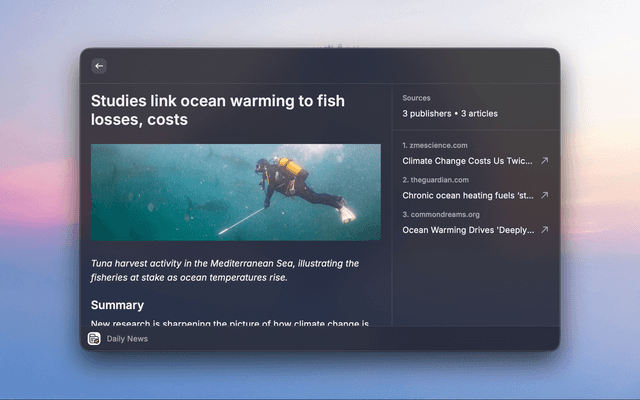
Task: Open external arrow for commondreams article
Action: 544,229
